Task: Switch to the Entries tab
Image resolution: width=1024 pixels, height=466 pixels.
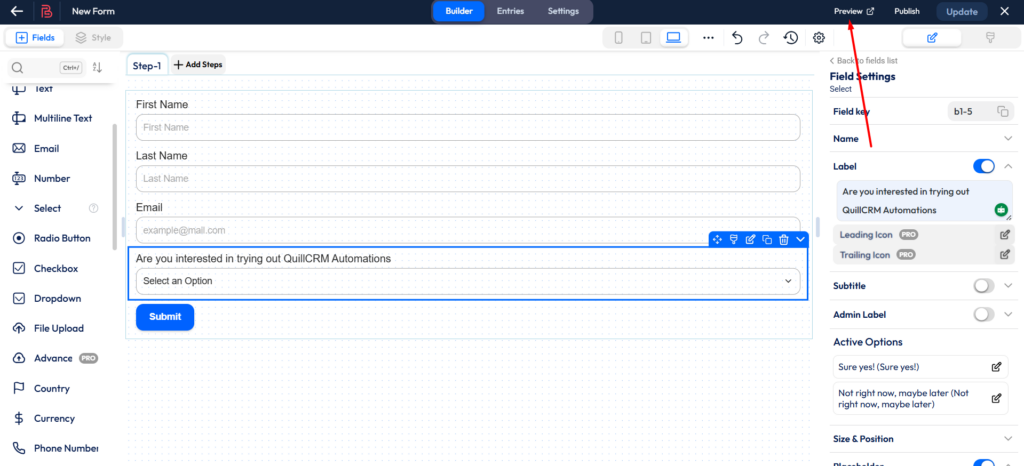Action: [510, 11]
